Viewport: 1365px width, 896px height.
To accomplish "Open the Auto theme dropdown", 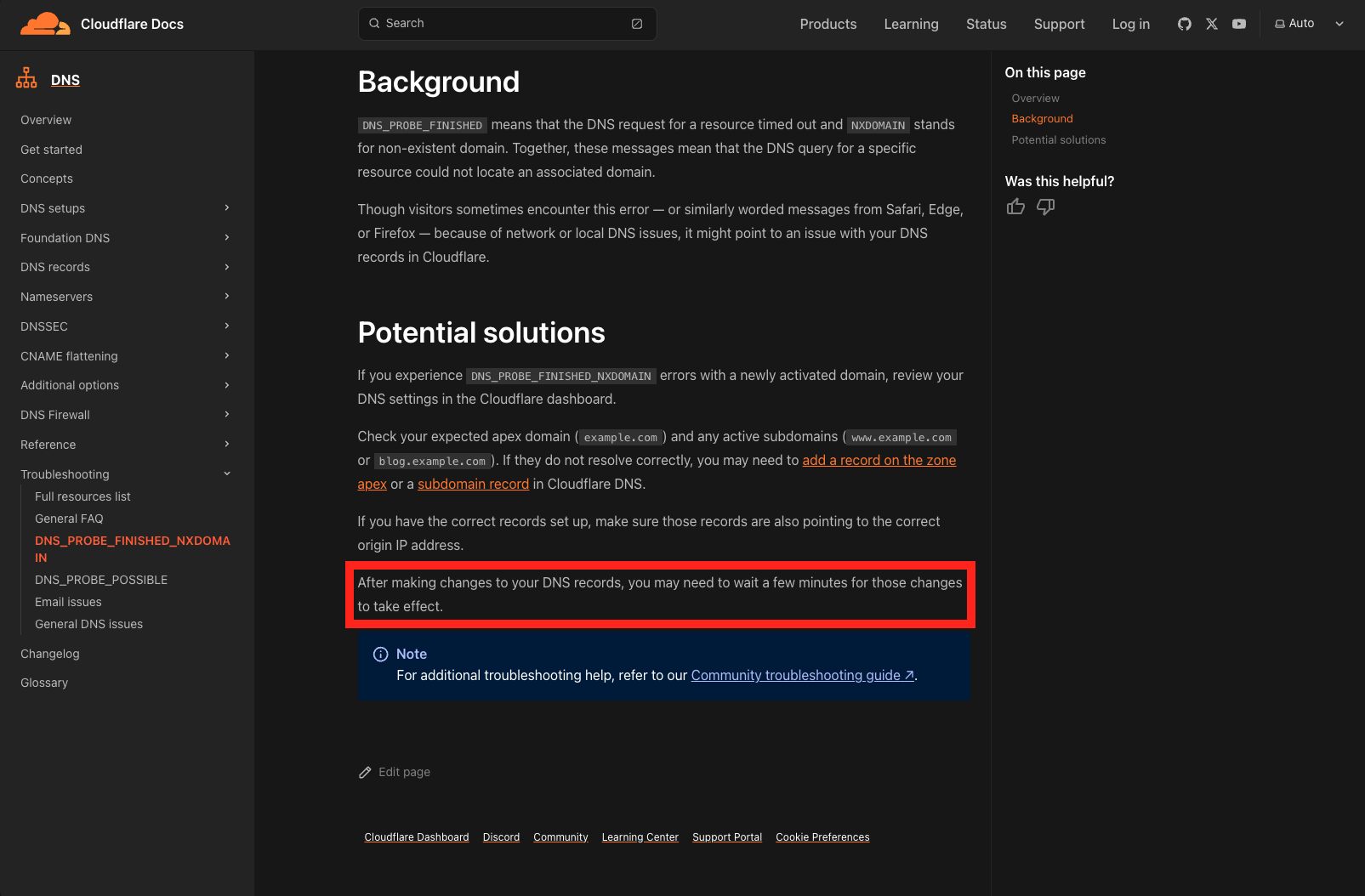I will [x=1310, y=24].
